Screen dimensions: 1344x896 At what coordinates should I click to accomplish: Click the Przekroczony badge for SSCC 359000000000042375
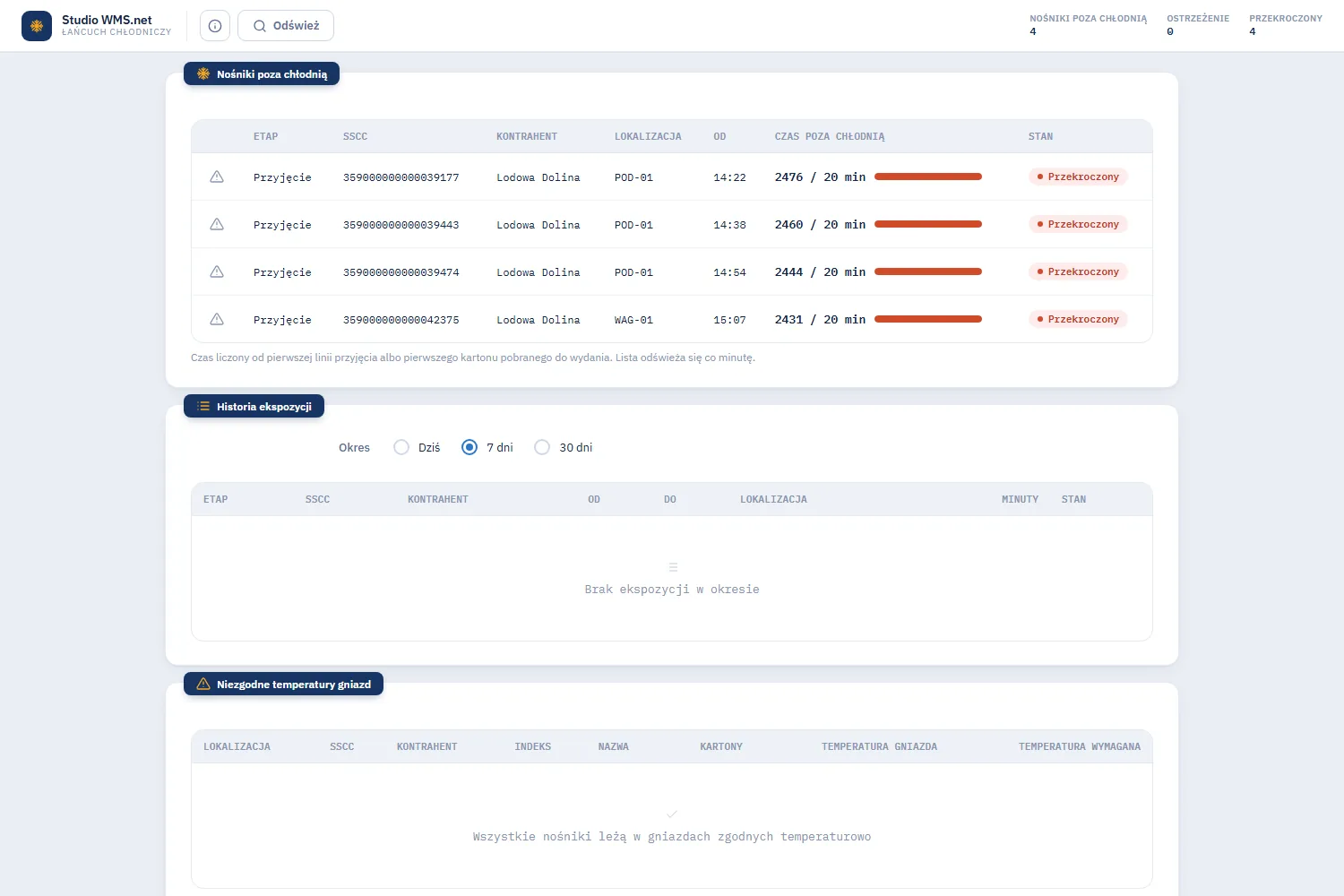pyautogui.click(x=1078, y=319)
